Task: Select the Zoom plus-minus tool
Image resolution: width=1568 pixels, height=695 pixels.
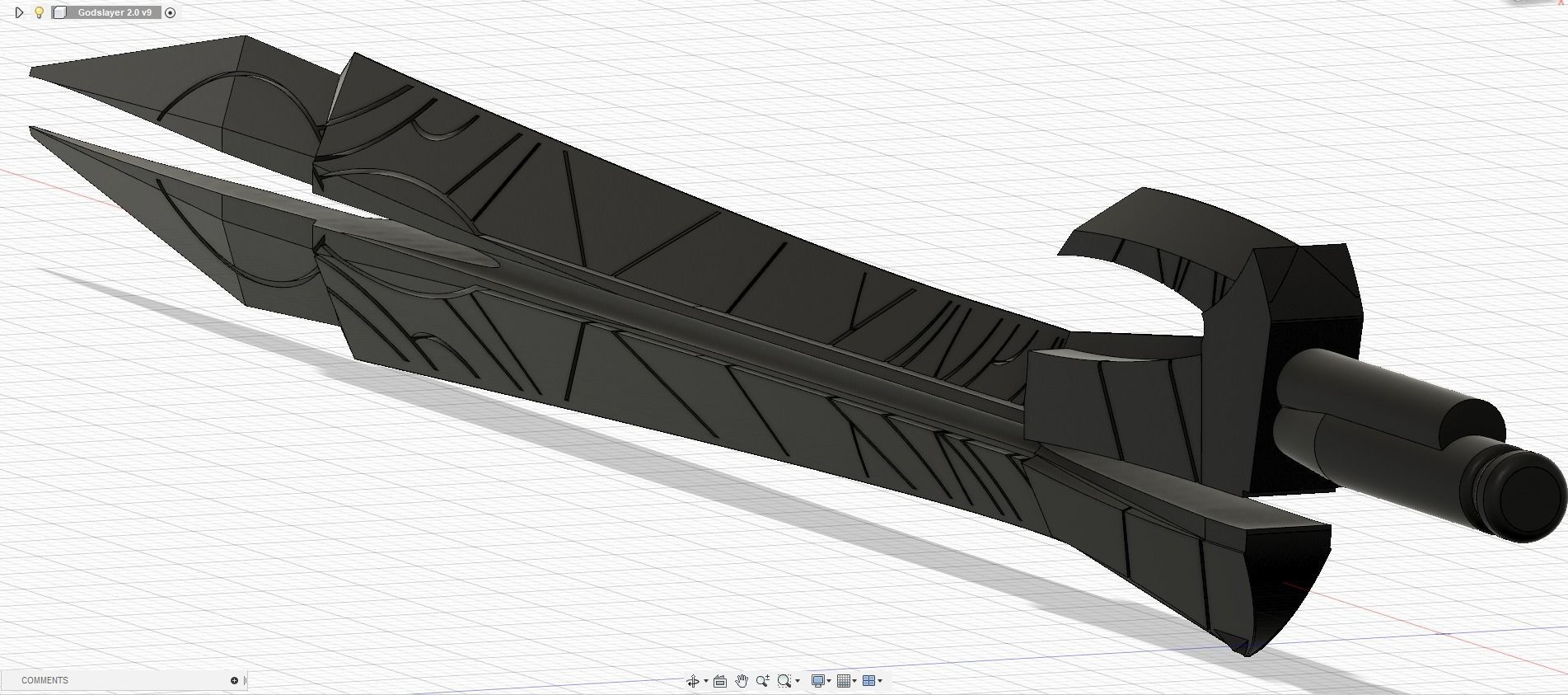Action: click(x=763, y=681)
